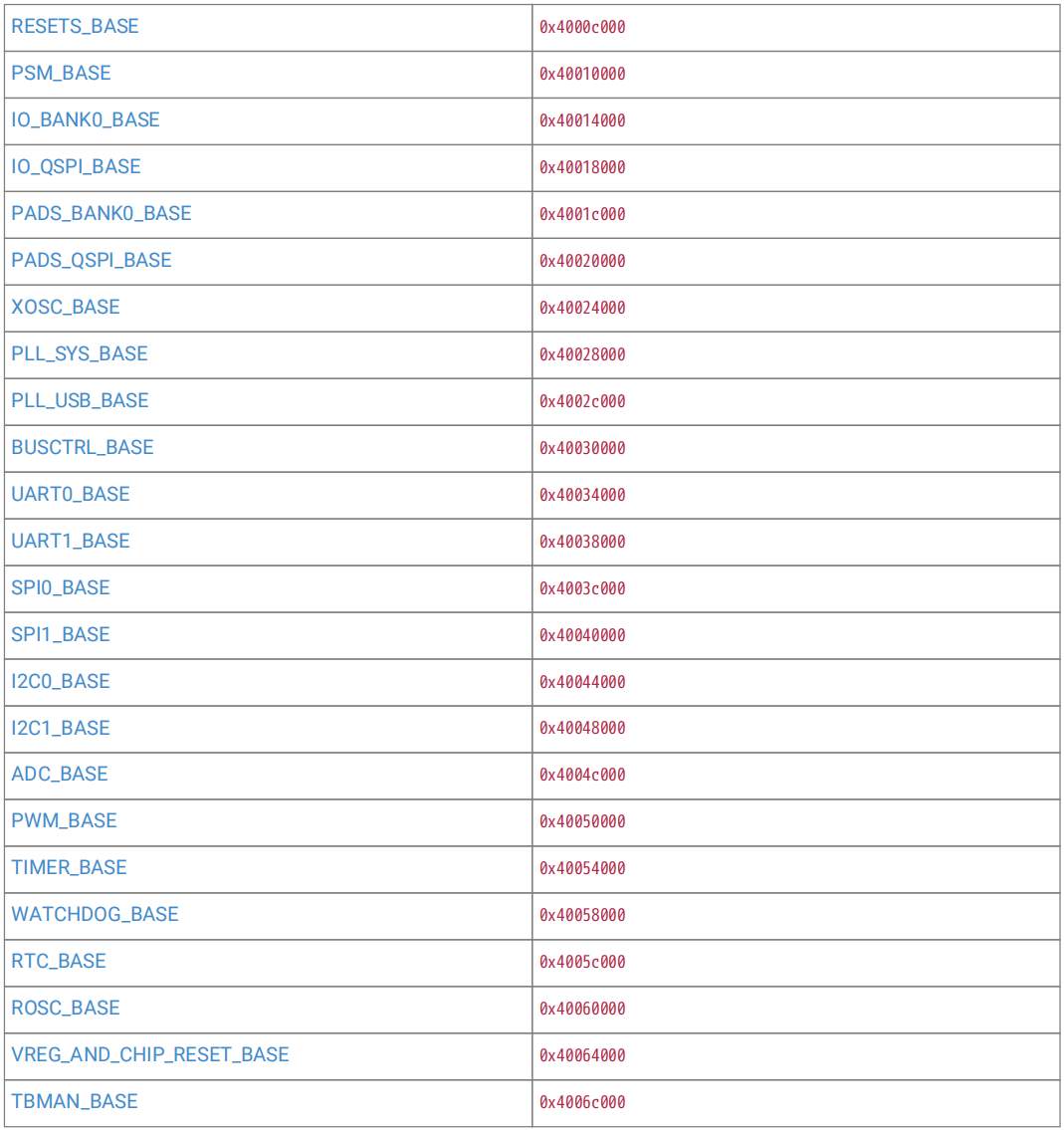Image resolution: width=1064 pixels, height=1130 pixels.
Task: Click the XOSC_BASE link
Action: (66, 307)
